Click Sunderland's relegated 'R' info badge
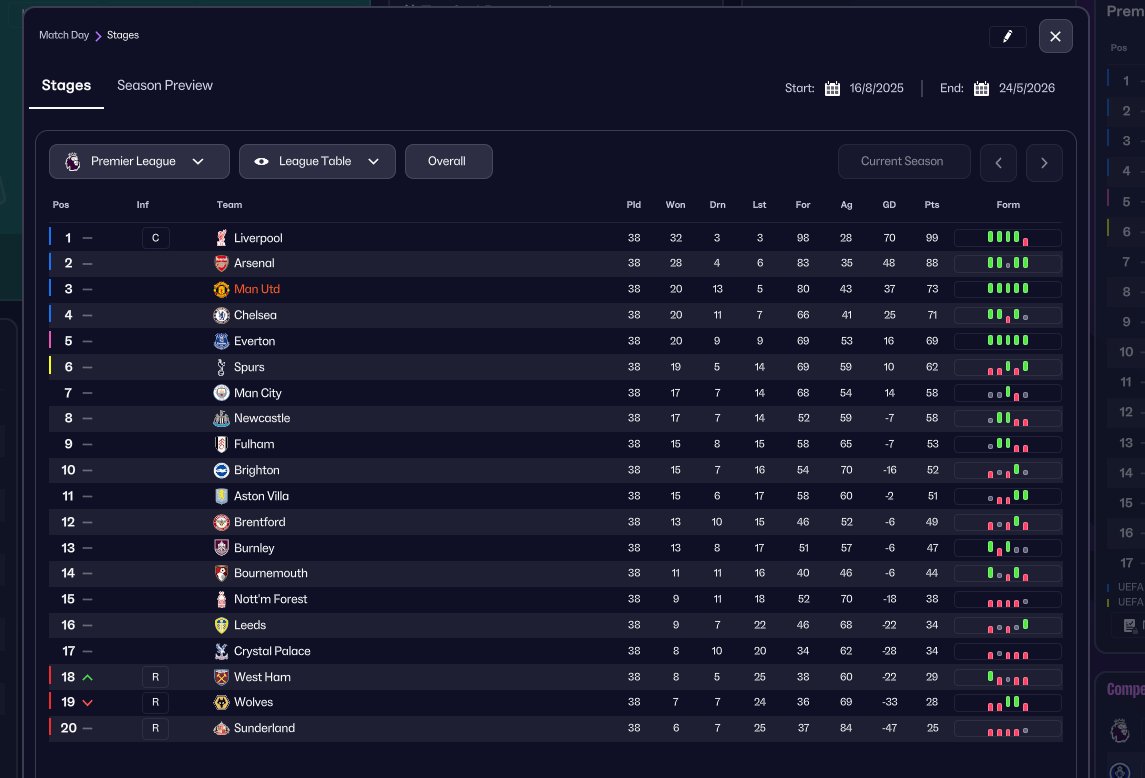 pyautogui.click(x=155, y=728)
